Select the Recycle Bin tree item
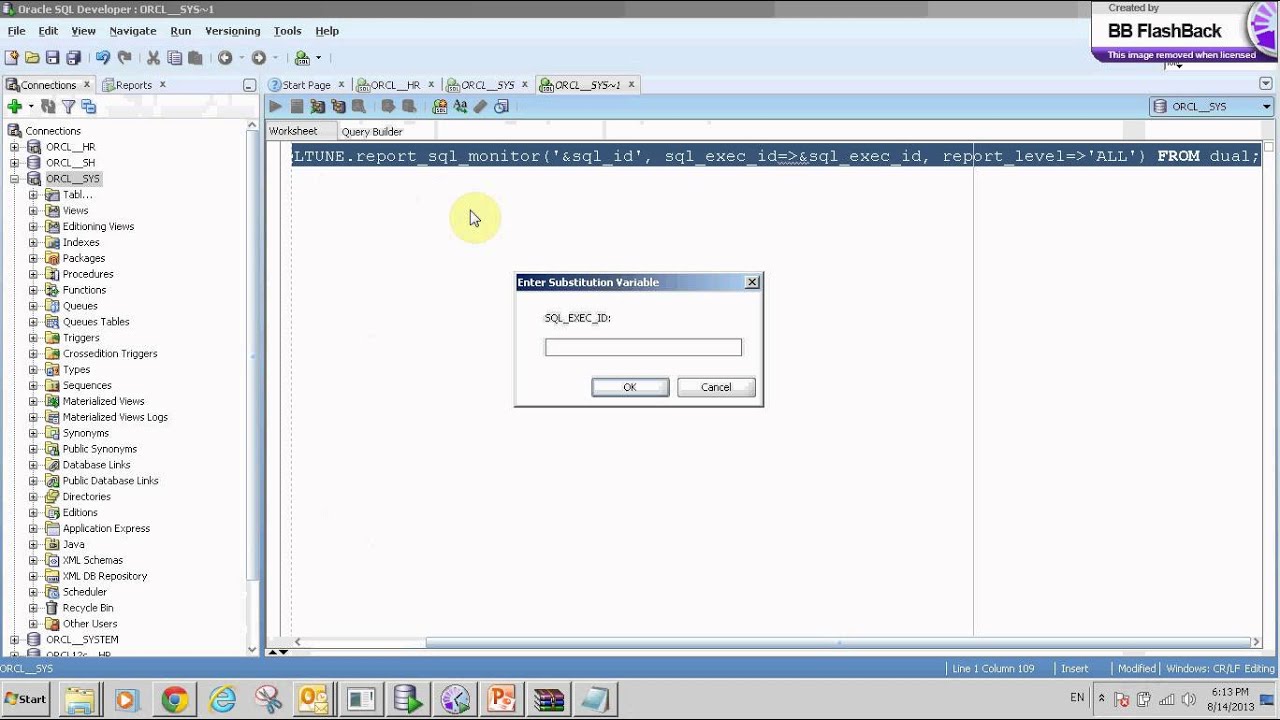Image resolution: width=1280 pixels, height=720 pixels. (x=88, y=608)
